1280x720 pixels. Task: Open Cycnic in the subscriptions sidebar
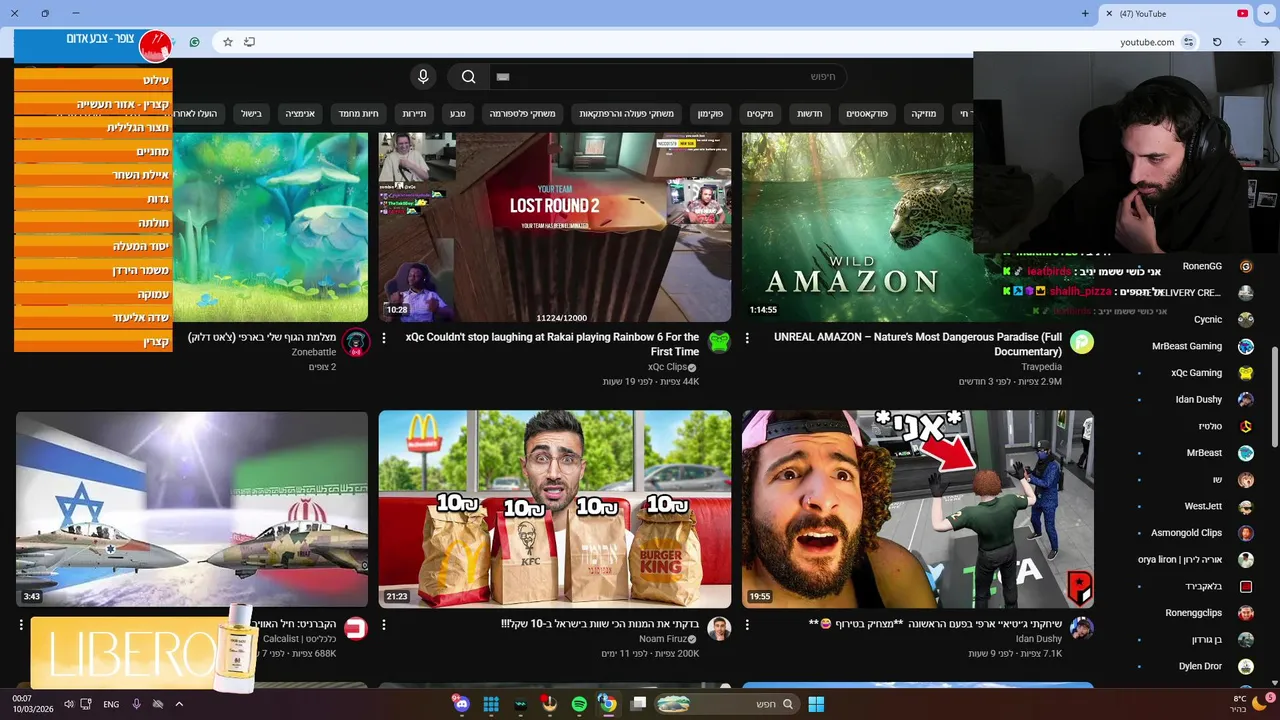point(1208,320)
